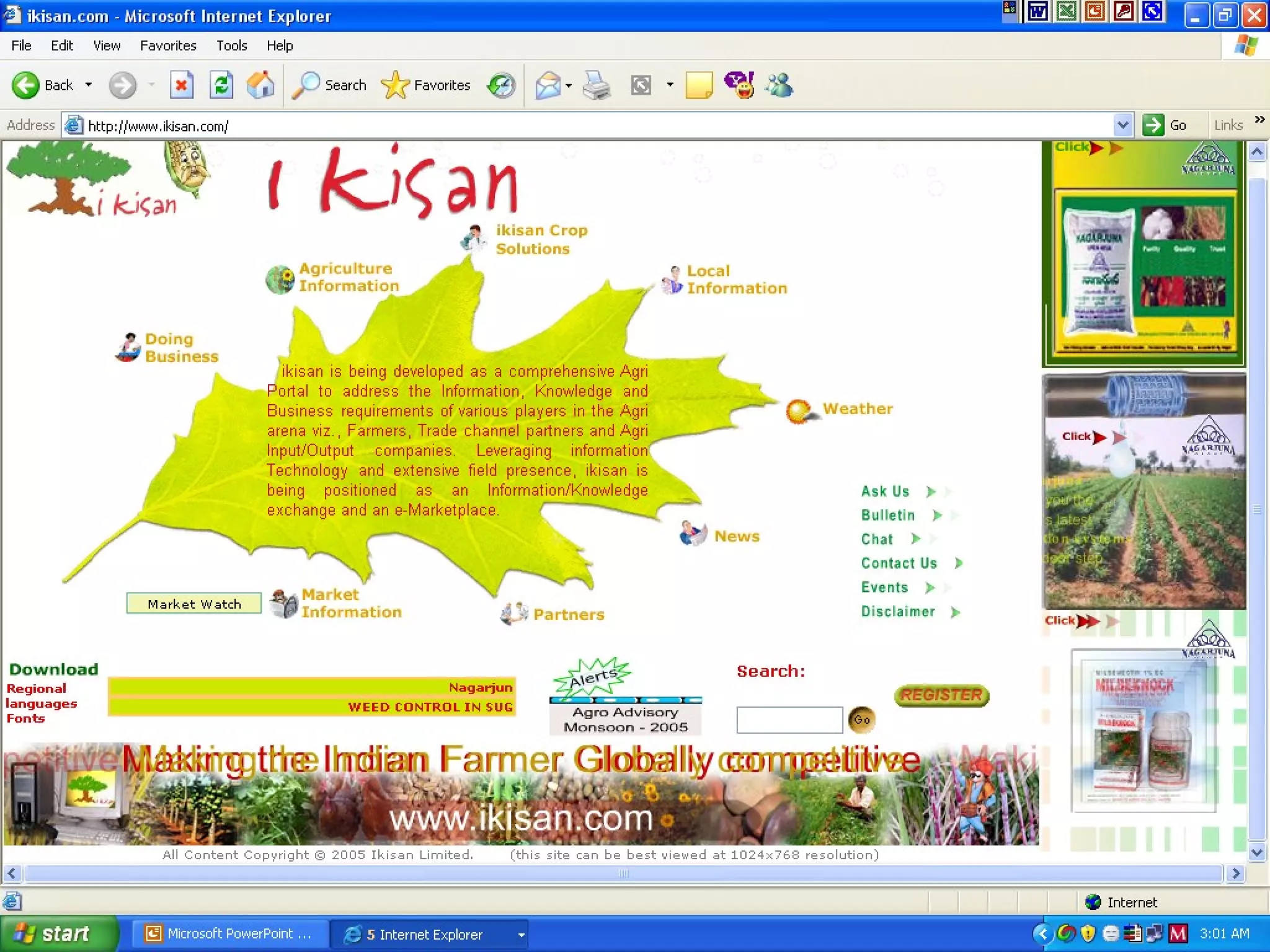Click the Refresh page toolbar icon
Viewport: 1270px width, 952px height.
pos(221,85)
